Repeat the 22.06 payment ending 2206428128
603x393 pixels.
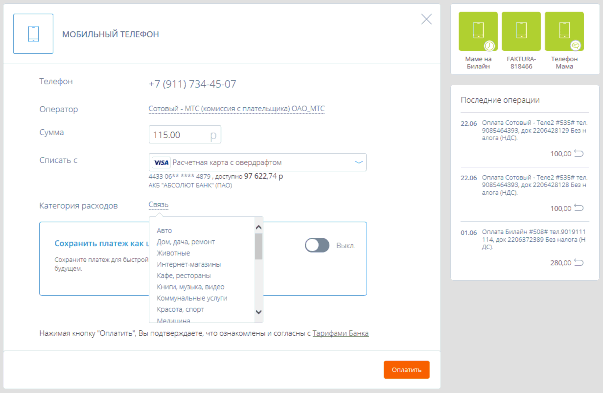click(x=579, y=208)
